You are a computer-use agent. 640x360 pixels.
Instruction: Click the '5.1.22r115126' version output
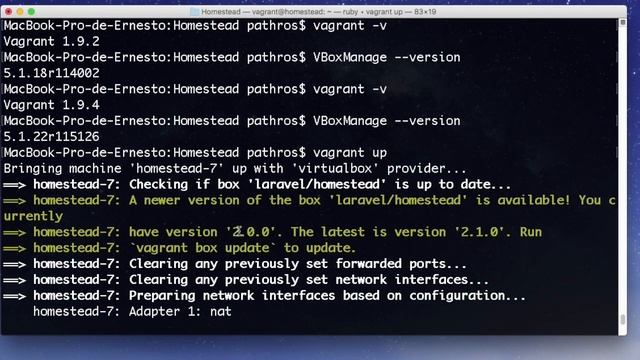click(51, 137)
